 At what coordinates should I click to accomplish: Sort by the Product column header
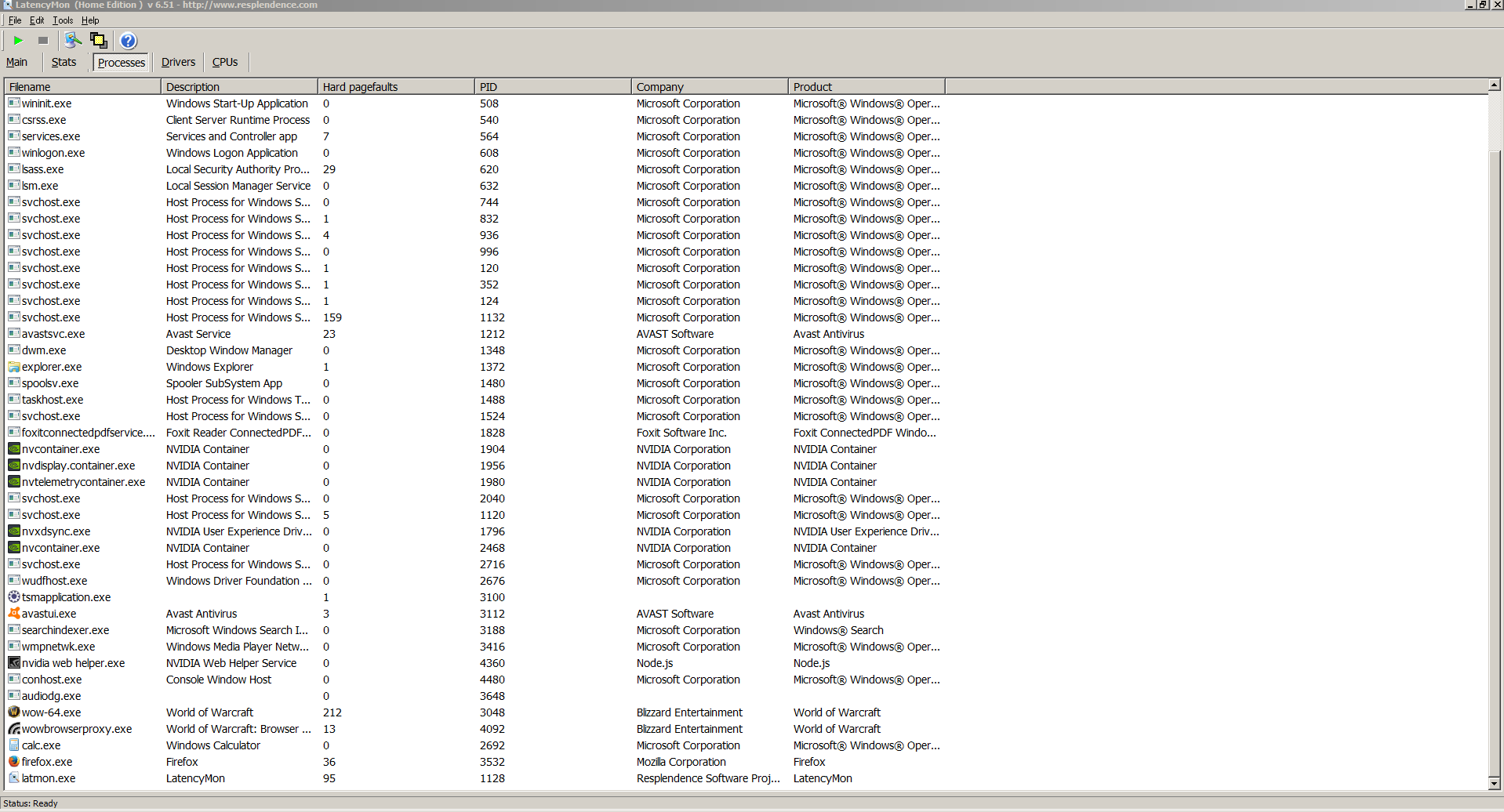(866, 87)
